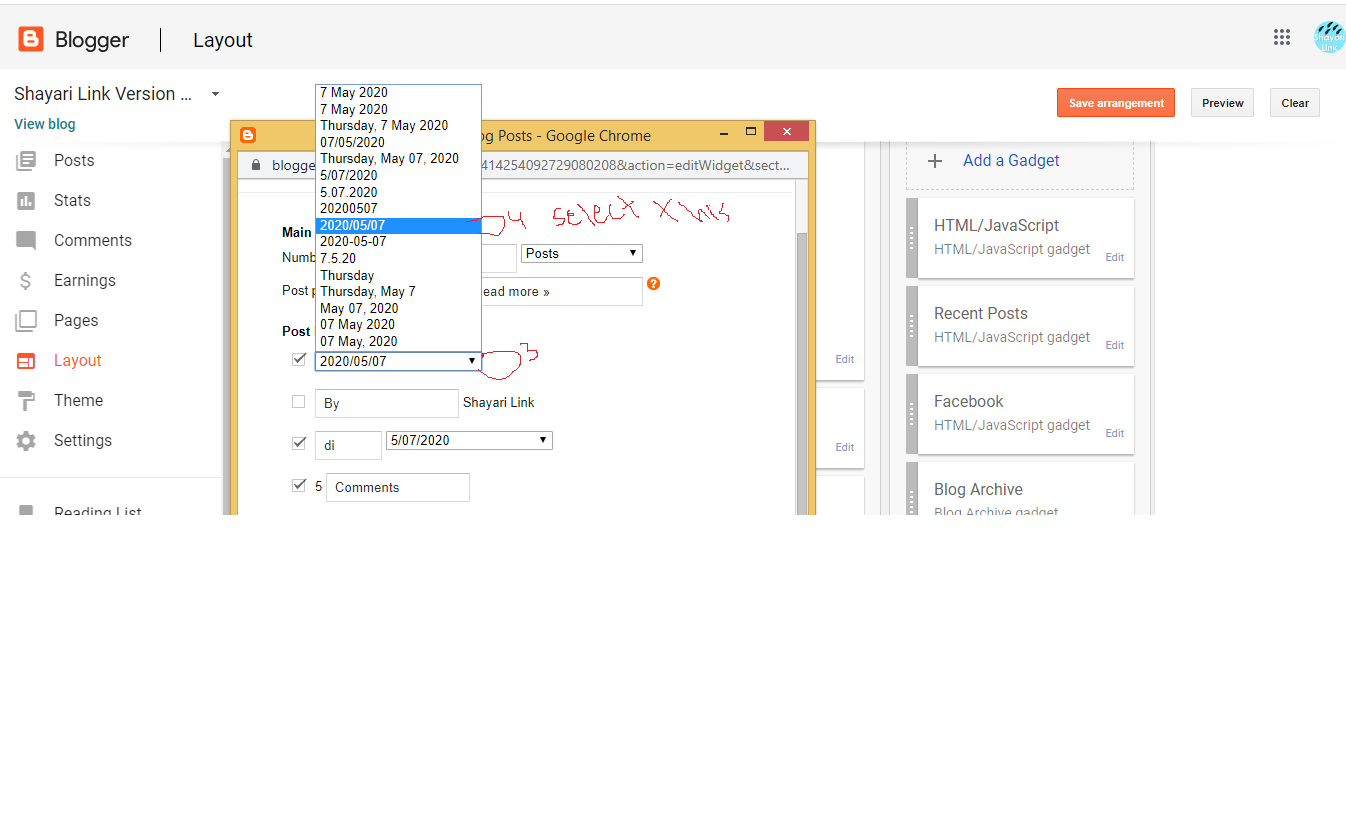Image resolution: width=1346 pixels, height=818 pixels.
Task: Click the Add a Gadget link
Action: 1011,161
